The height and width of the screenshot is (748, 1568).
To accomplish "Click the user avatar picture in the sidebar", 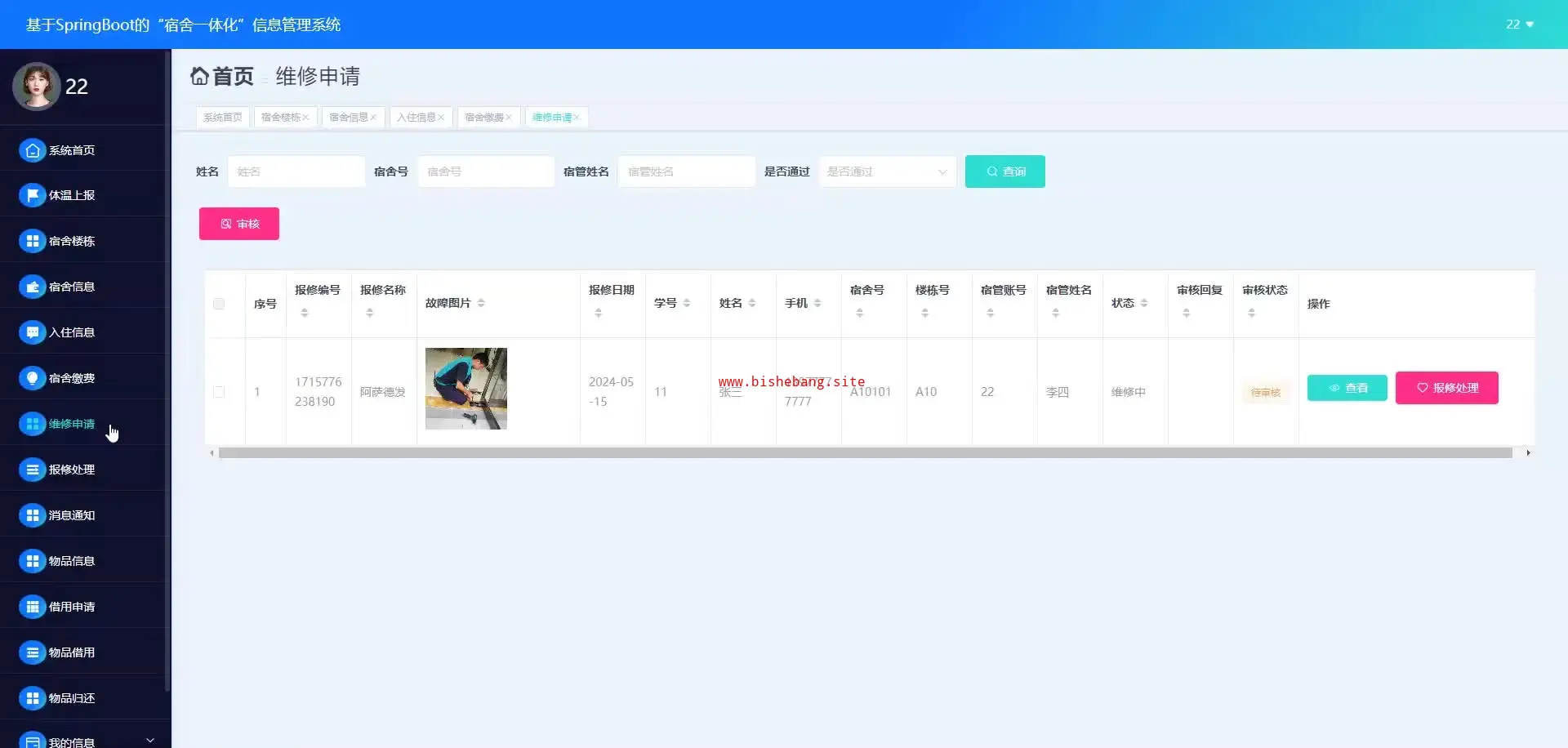I will (x=36, y=86).
